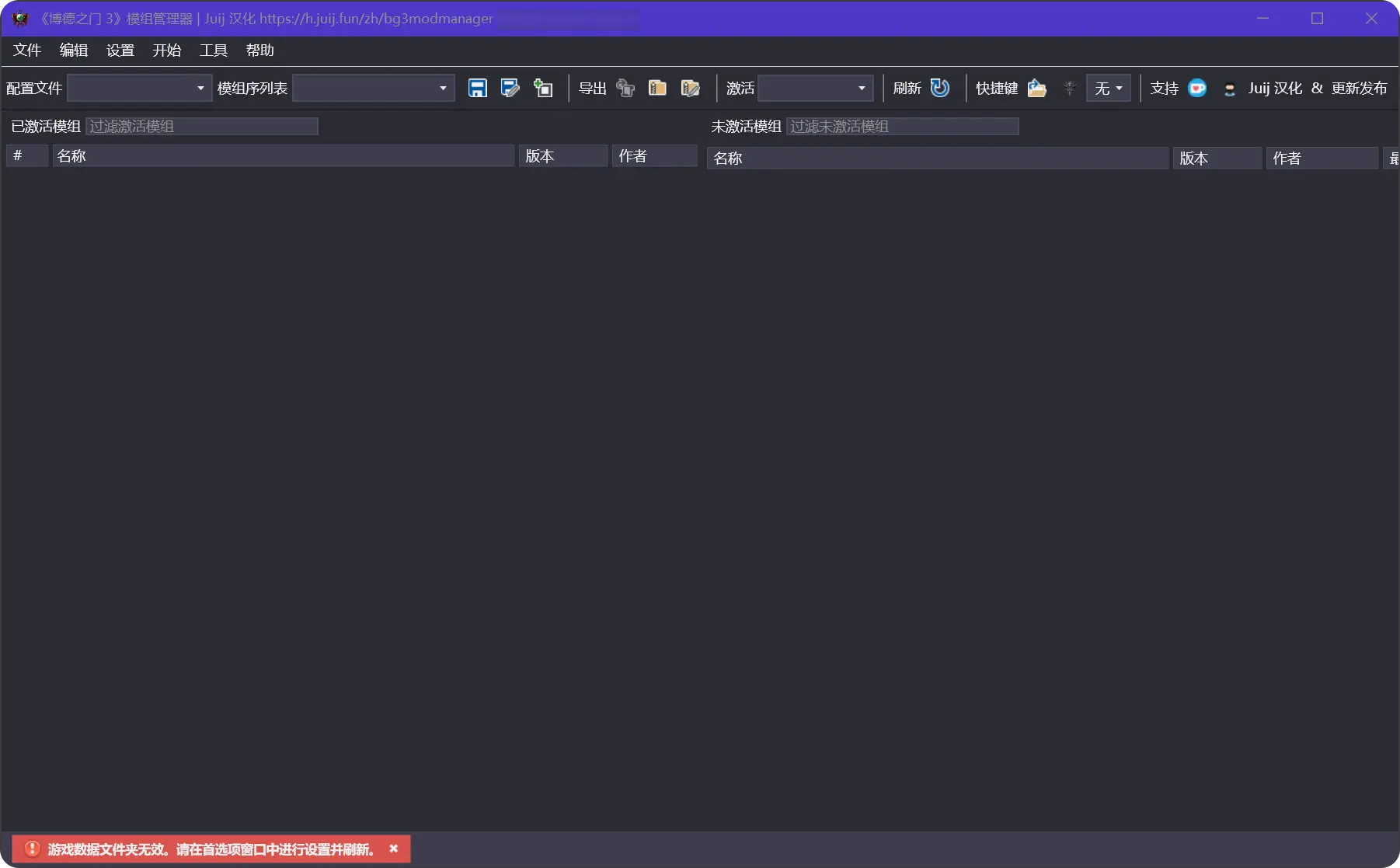Click the blue circular refresh icon

(940, 88)
